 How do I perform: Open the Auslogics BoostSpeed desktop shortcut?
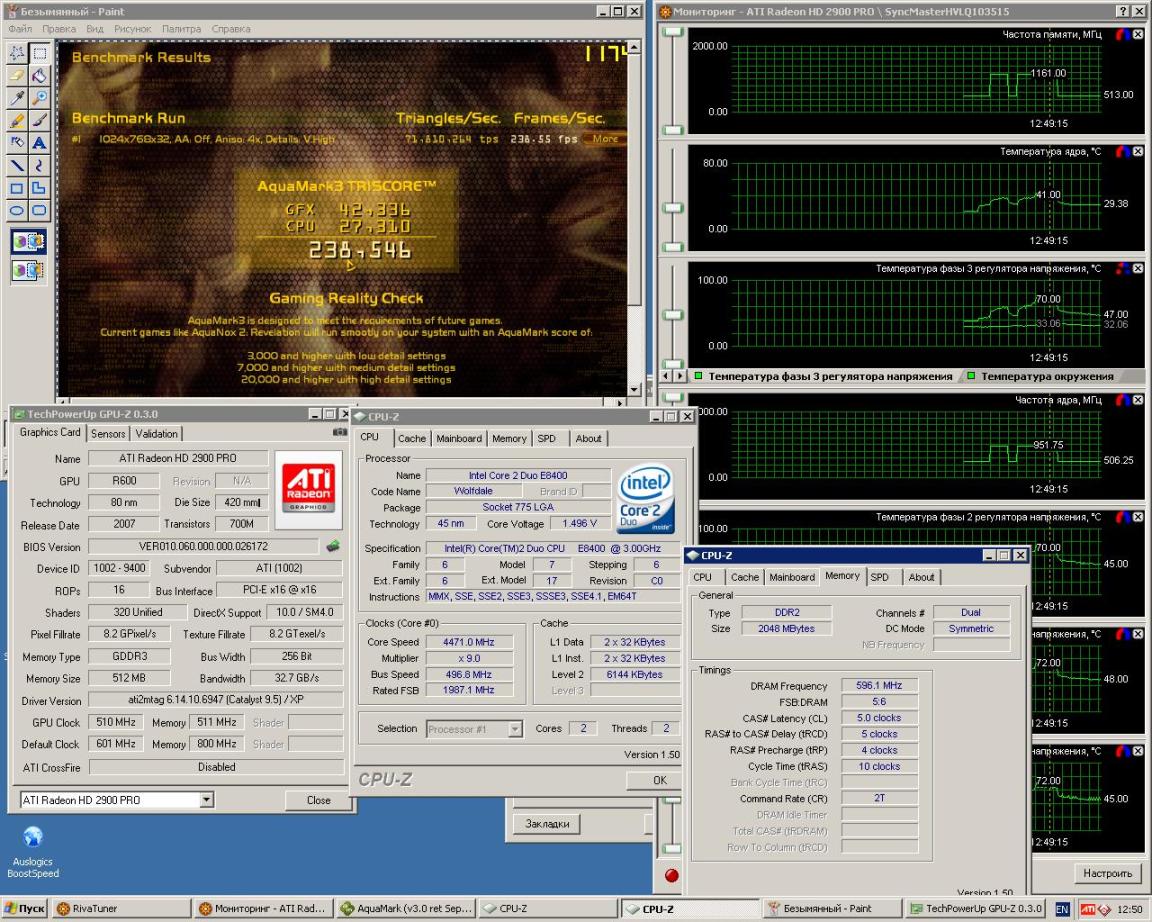pyautogui.click(x=32, y=850)
